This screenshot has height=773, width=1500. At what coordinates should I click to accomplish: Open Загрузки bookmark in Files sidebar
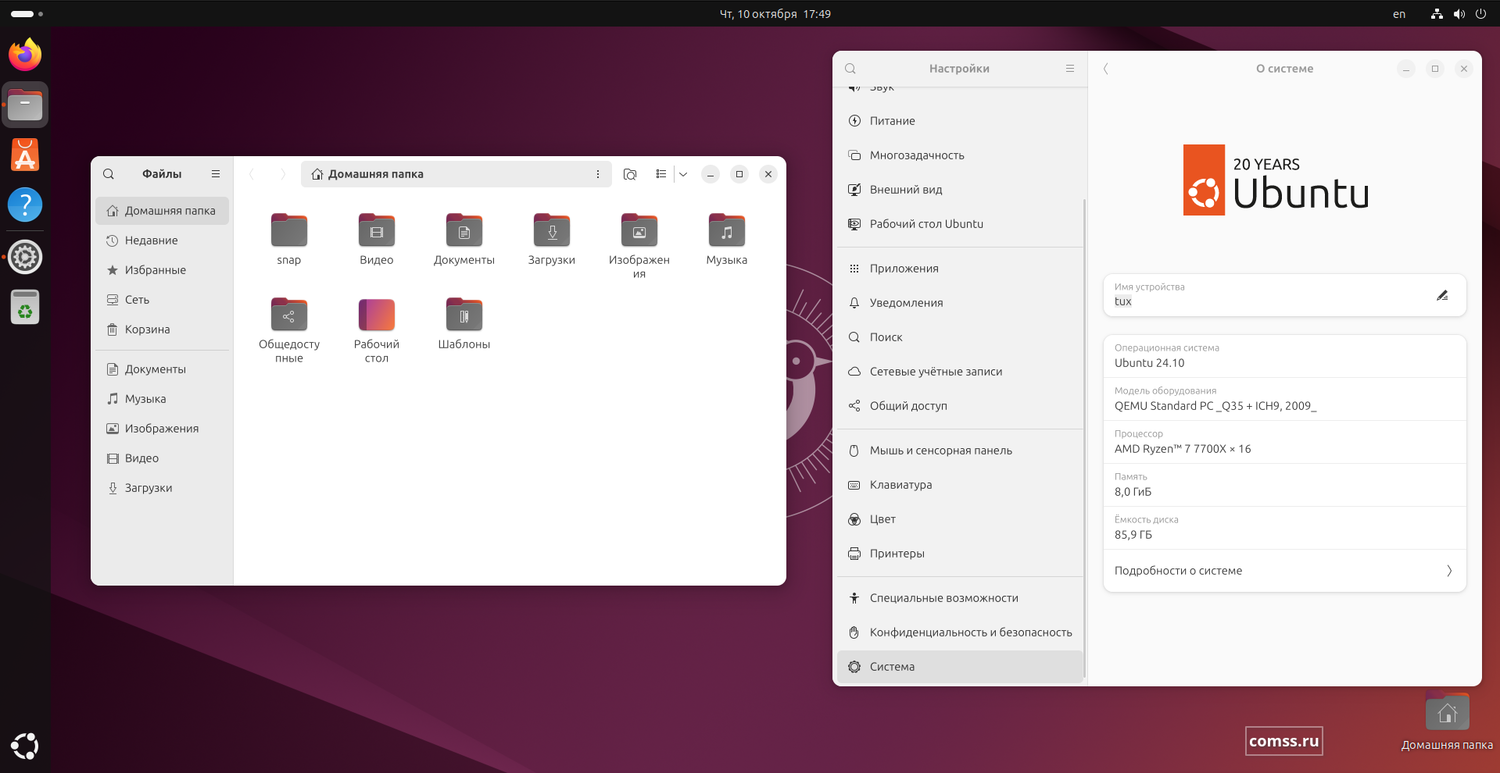tap(162, 488)
